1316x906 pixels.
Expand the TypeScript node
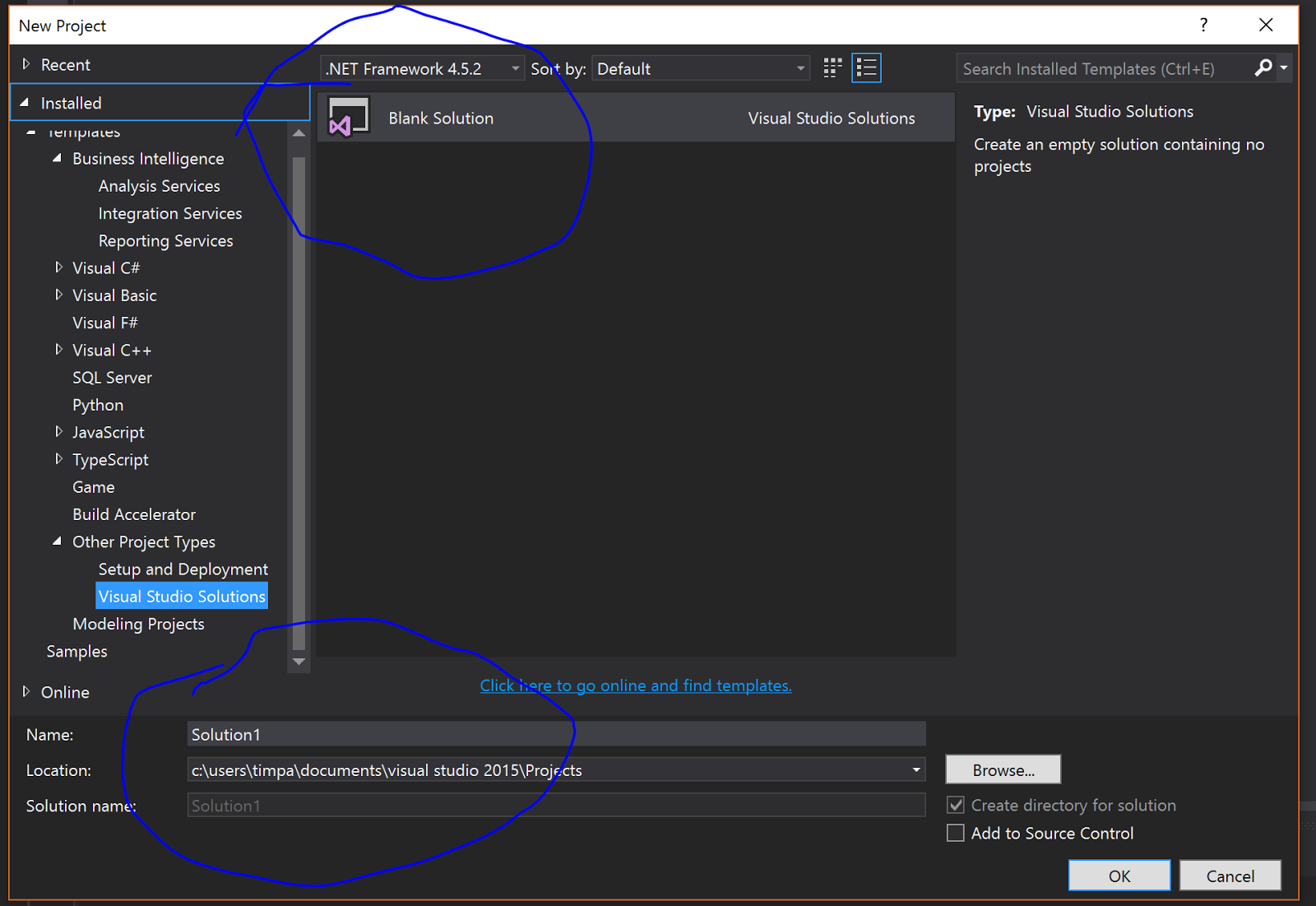pos(58,459)
